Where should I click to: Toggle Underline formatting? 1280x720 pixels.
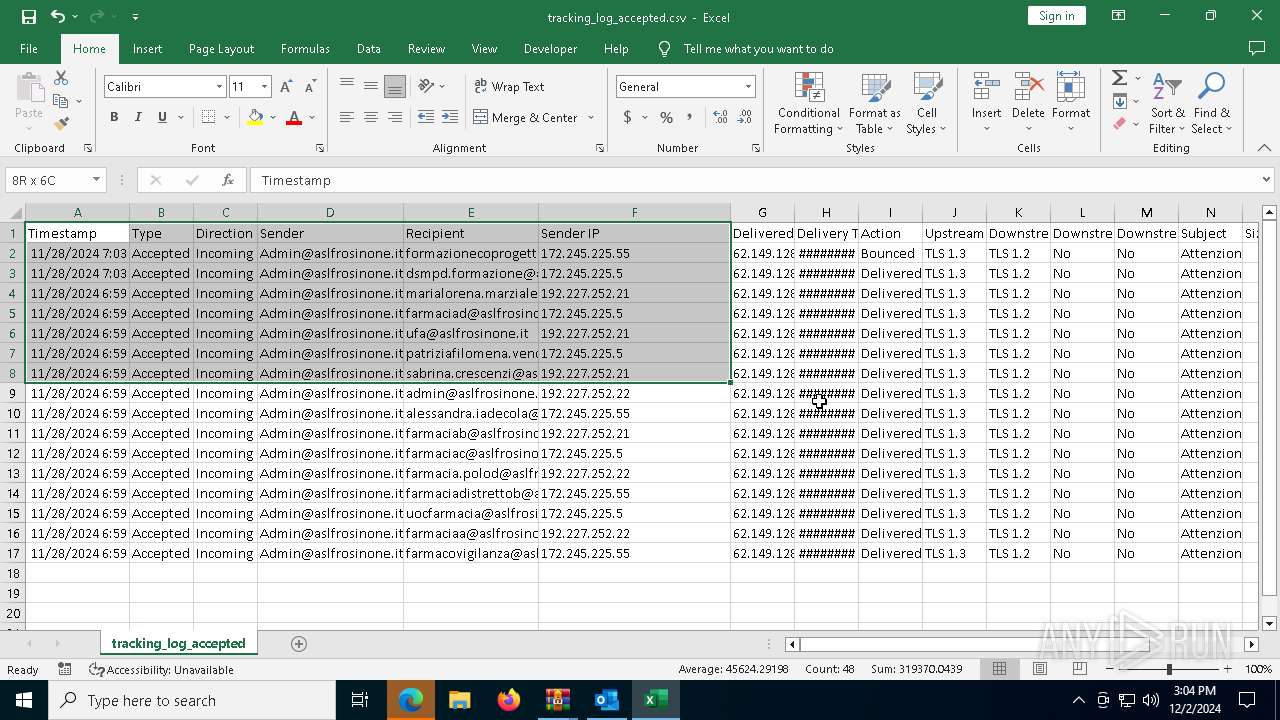point(162,117)
